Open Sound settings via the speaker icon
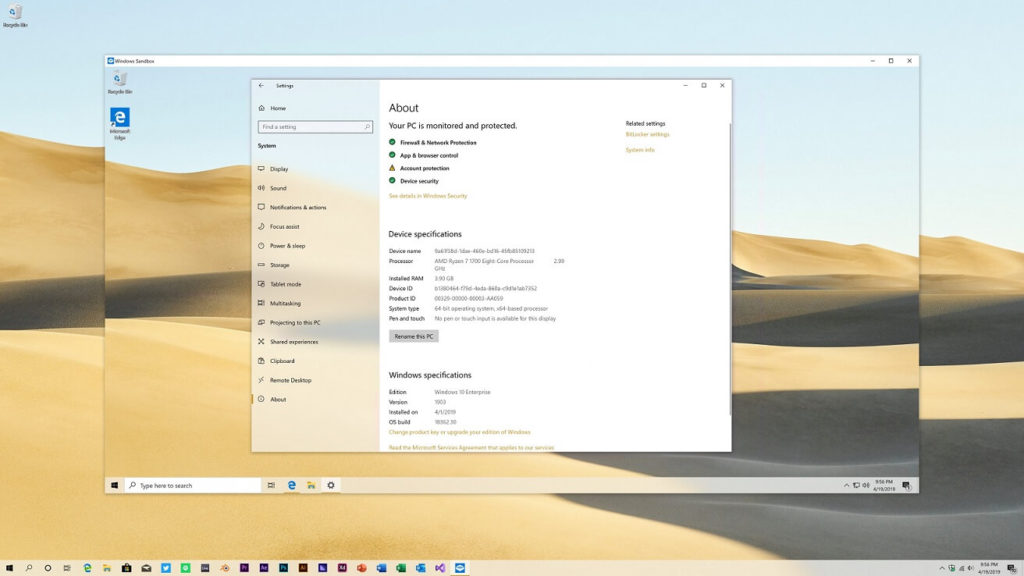This screenshot has width=1024, height=576. coord(262,188)
